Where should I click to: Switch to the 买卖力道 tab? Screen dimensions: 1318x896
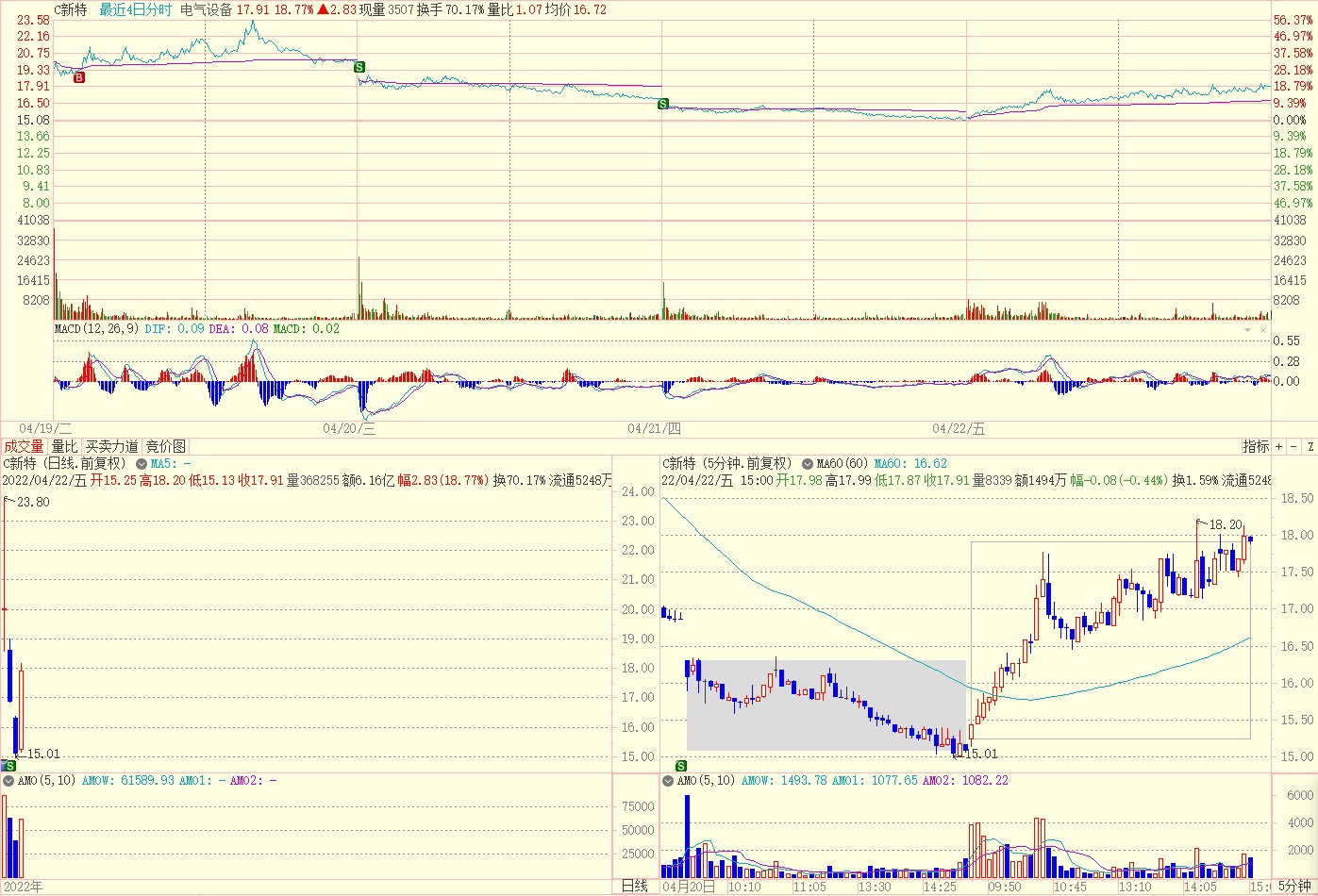[x=111, y=446]
